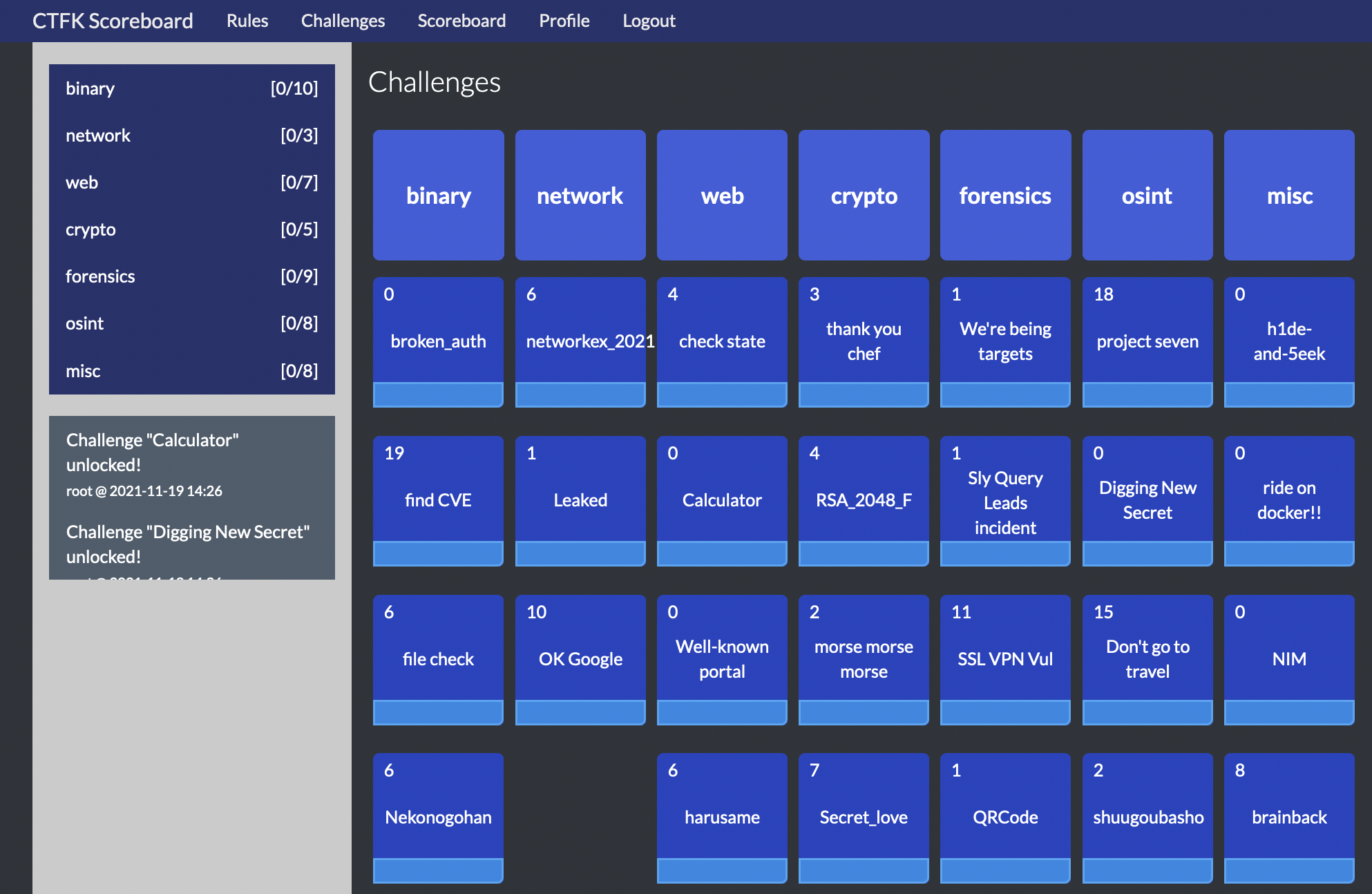Open the brainback misc challenge
1372x894 pixels.
point(1289,817)
